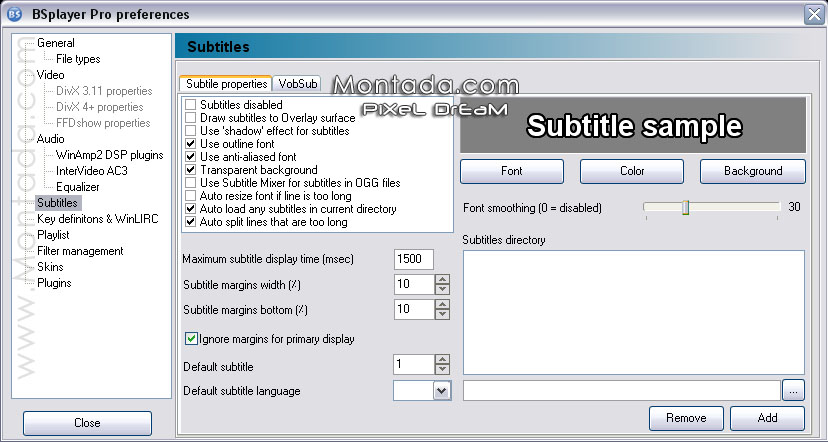Click the browse (...) directory button
This screenshot has width=828, height=442.
pos(794,390)
